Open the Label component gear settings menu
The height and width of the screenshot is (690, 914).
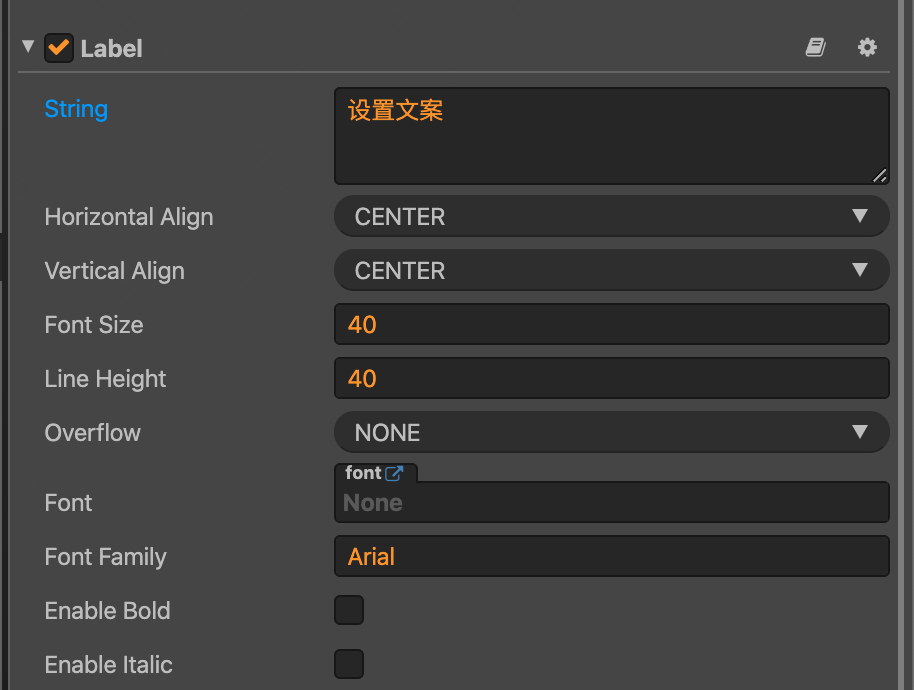pyautogui.click(x=867, y=47)
